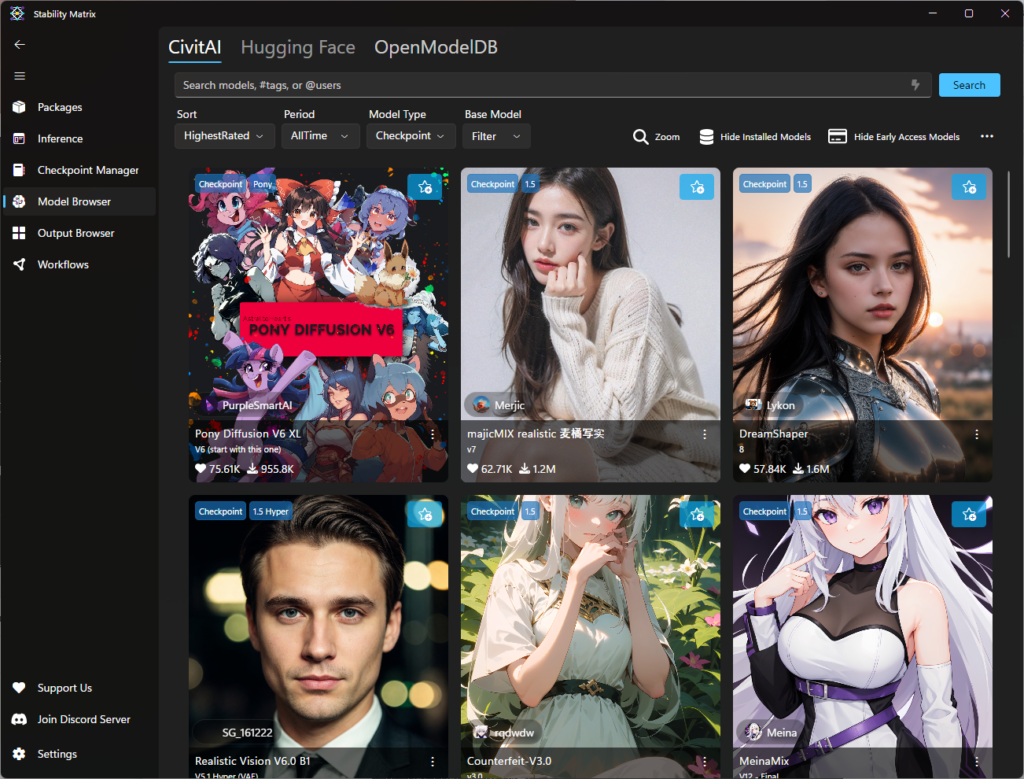Click Join Discord Server

tap(79, 719)
